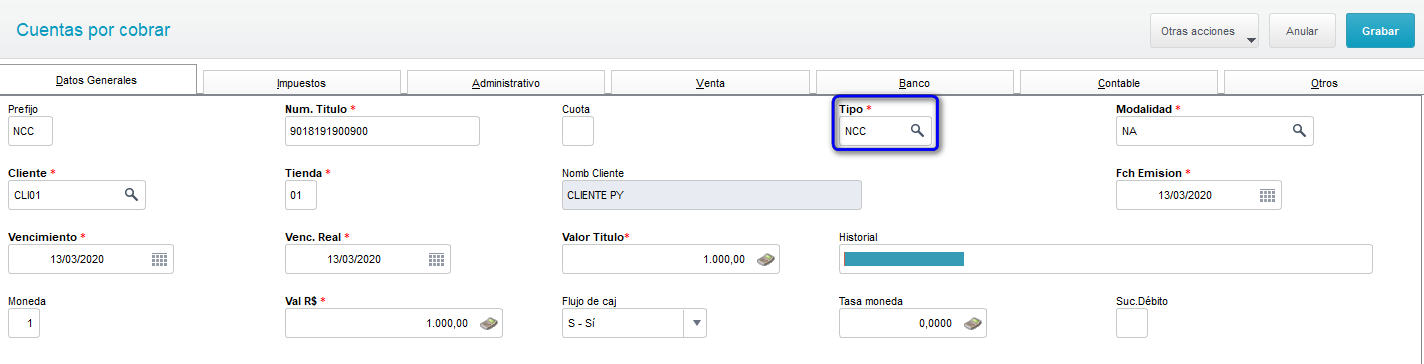Image resolution: width=1424 pixels, height=364 pixels.
Task: Click the Nomb Cliente field
Action: [712, 195]
